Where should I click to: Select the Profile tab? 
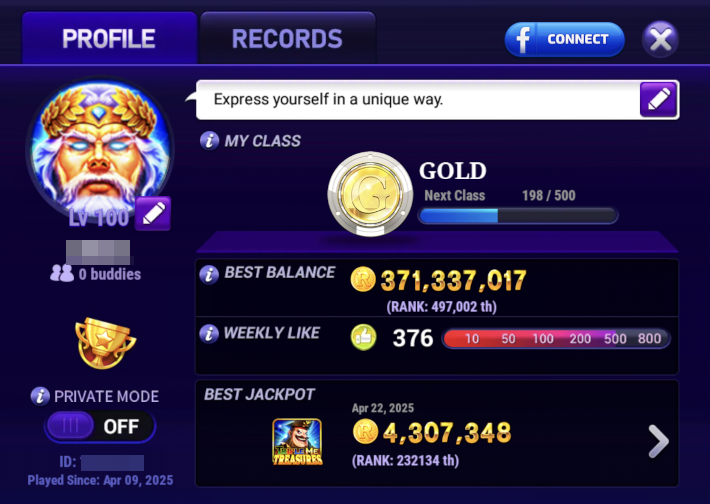[x=109, y=38]
